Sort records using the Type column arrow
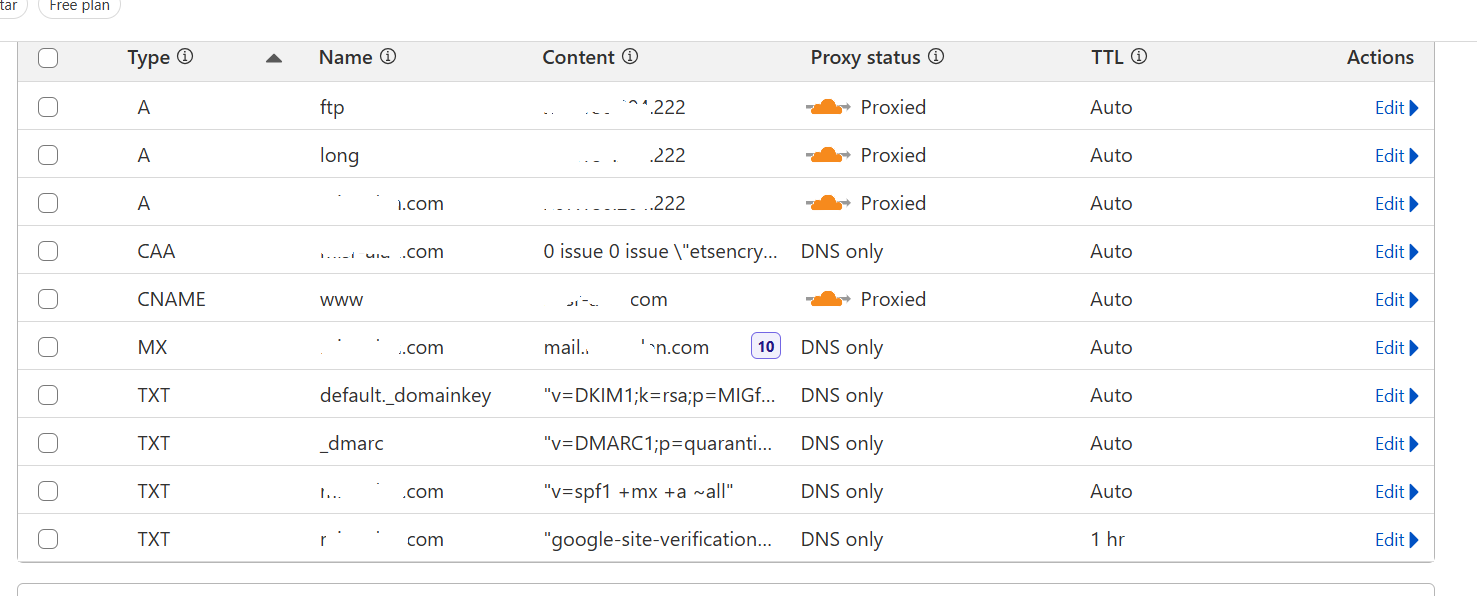Screen dimensions: 1477x596 (x=274, y=58)
